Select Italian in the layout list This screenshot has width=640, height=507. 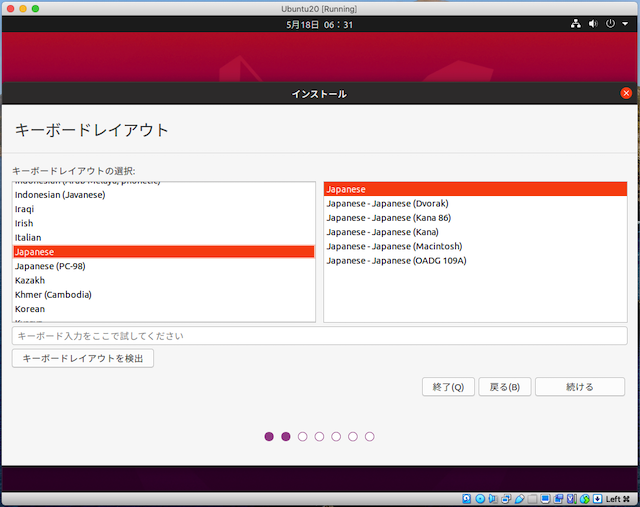164,238
